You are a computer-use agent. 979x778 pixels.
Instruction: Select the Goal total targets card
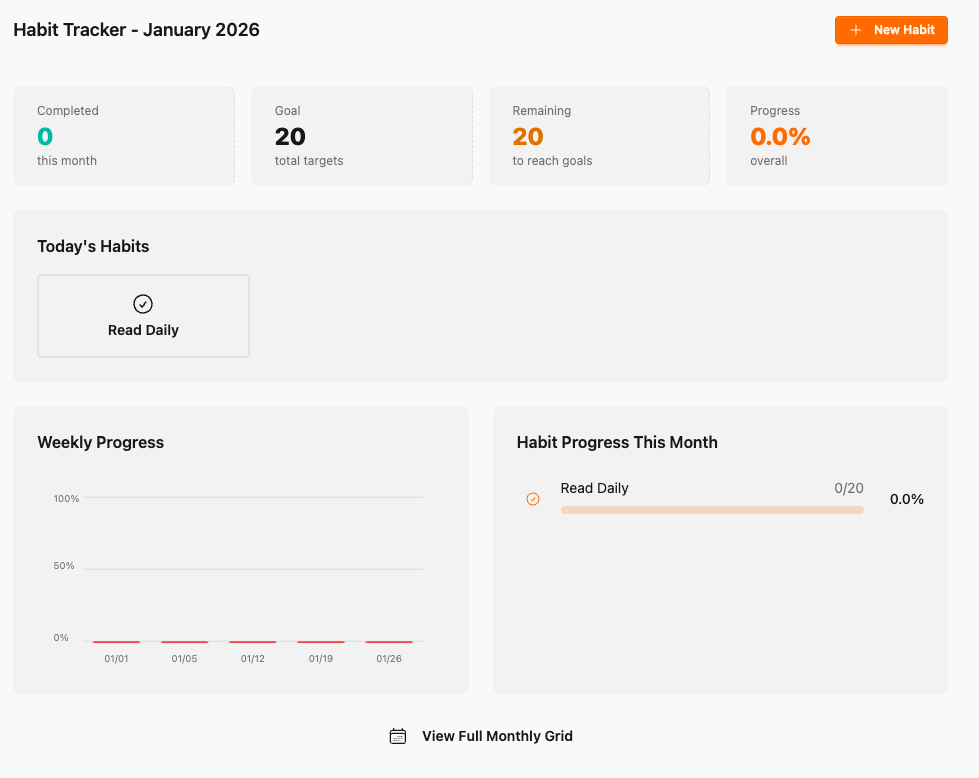point(361,135)
